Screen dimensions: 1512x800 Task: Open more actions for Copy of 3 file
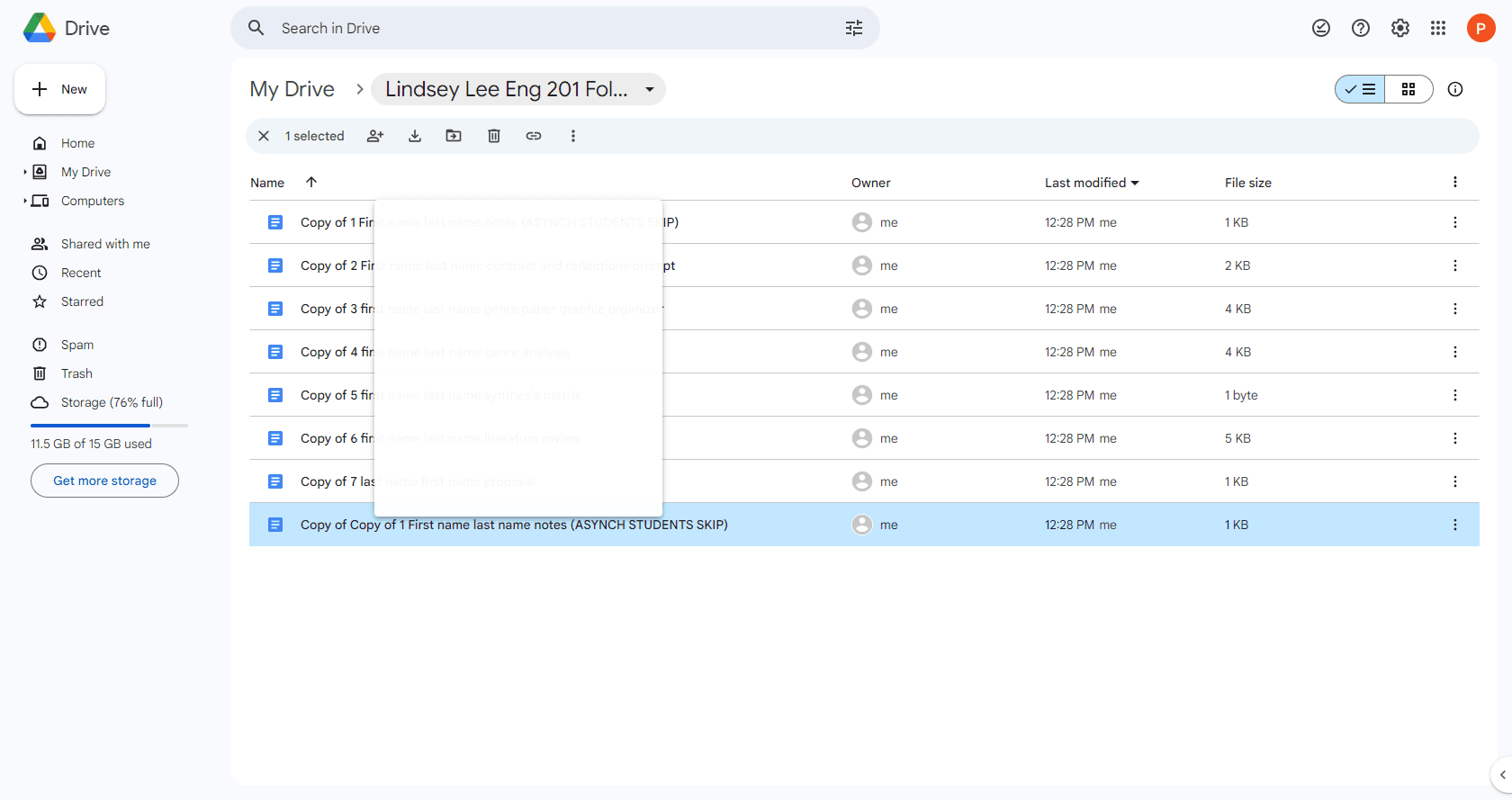pos(1455,309)
